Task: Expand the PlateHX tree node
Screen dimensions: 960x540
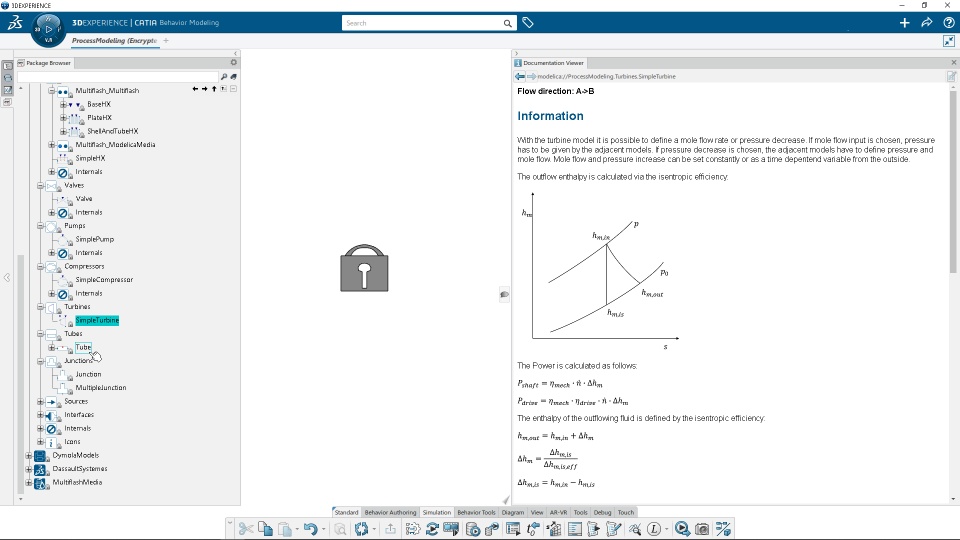Action: [x=63, y=118]
